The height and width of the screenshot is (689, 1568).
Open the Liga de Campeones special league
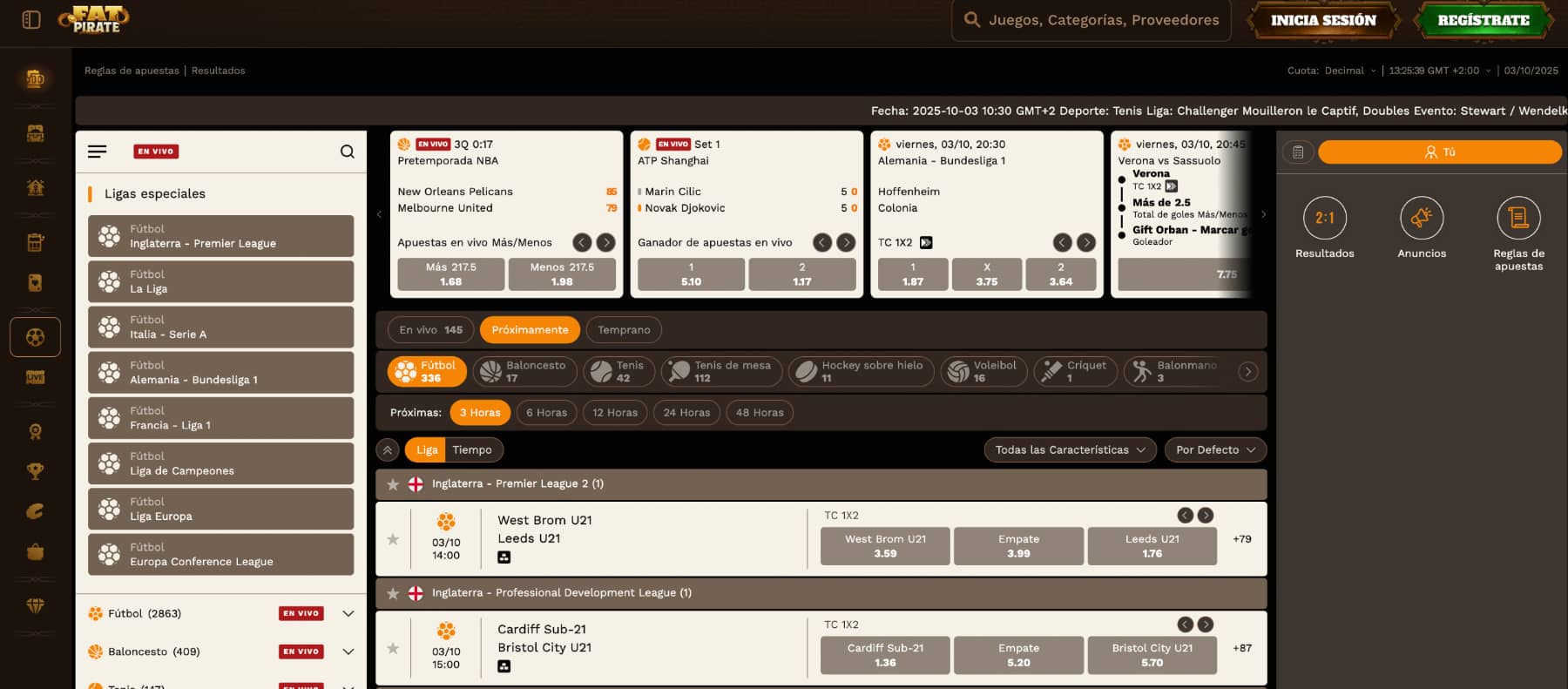[221, 463]
